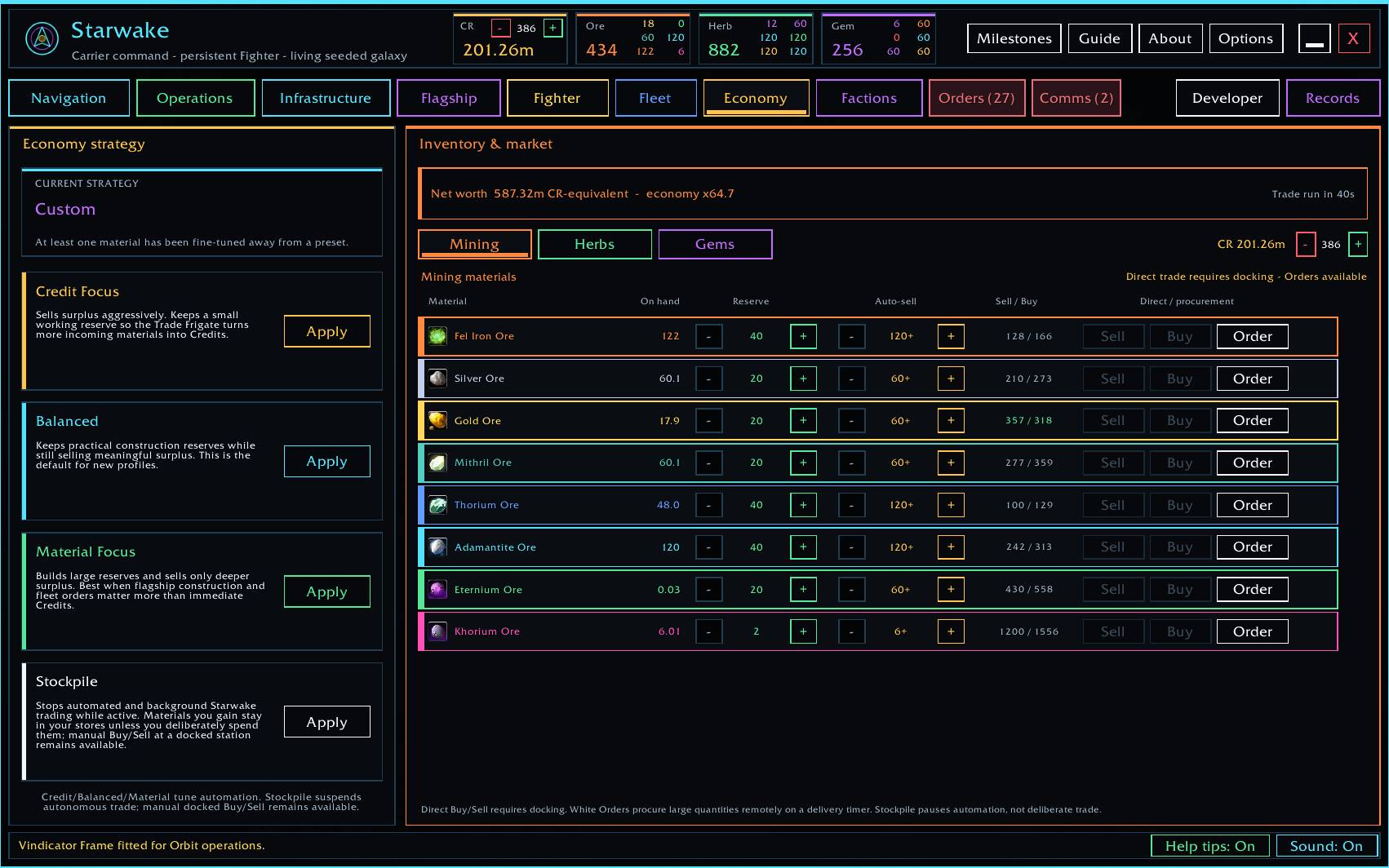Viewport: 1389px width, 868px height.
Task: Increase Khorium Ore reserve
Action: [803, 631]
